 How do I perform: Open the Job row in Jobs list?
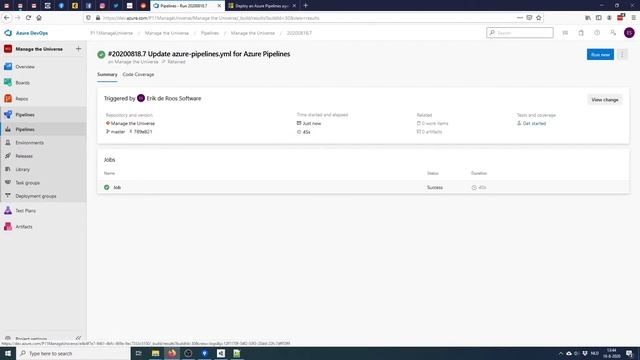[x=363, y=187]
